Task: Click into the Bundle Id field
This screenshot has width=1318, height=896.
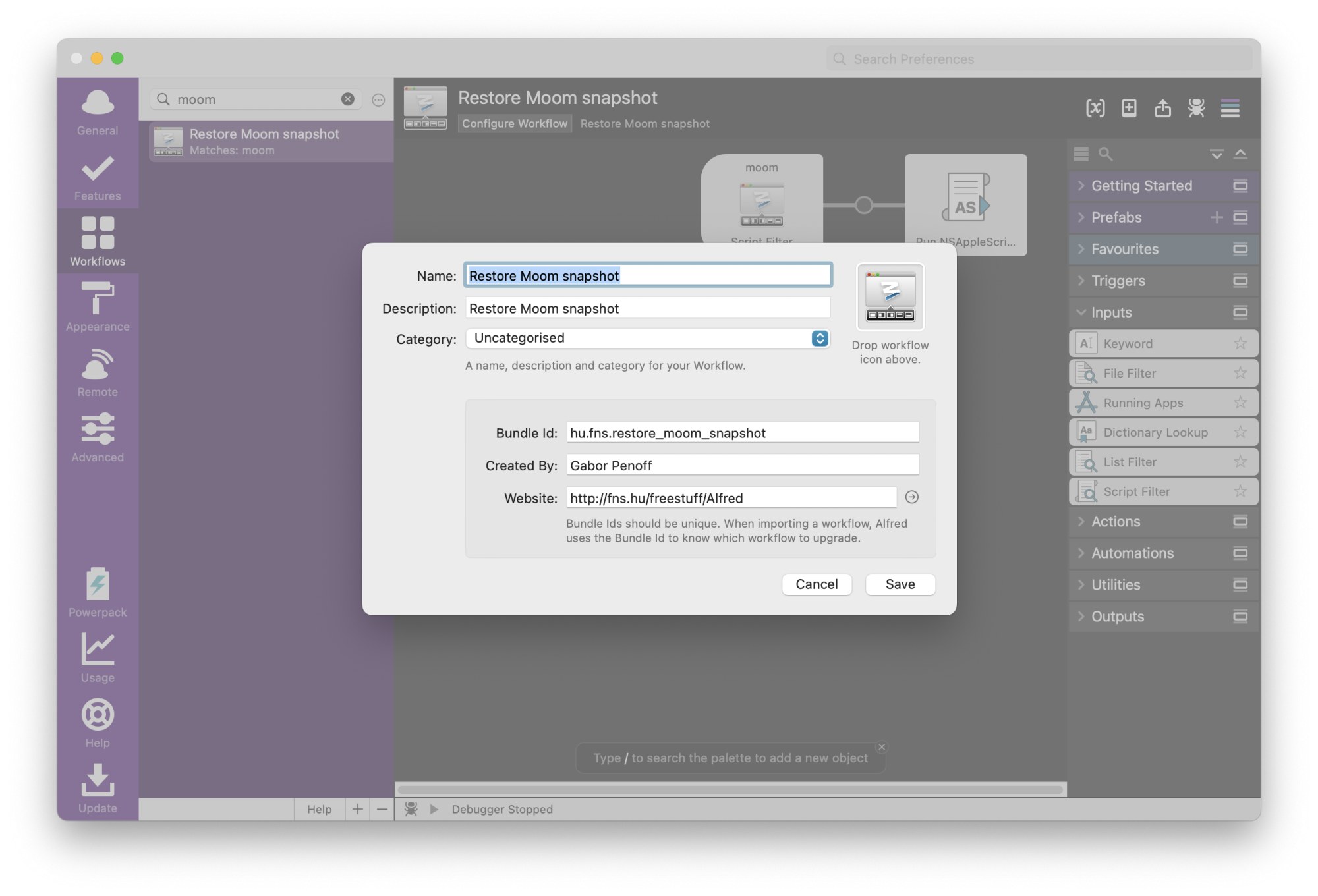Action: click(742, 433)
